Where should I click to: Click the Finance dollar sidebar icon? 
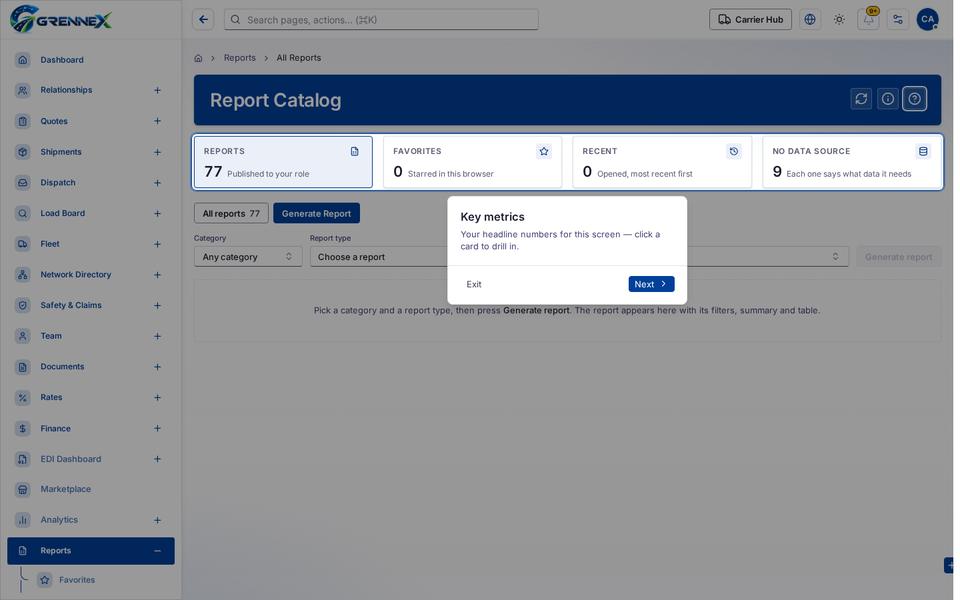point(23,429)
